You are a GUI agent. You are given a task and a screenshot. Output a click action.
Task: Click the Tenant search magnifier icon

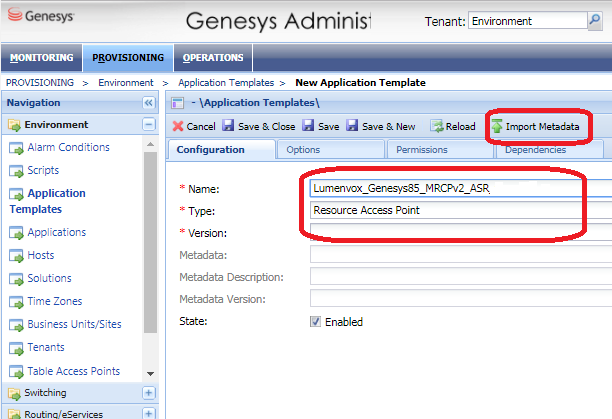coord(596,20)
